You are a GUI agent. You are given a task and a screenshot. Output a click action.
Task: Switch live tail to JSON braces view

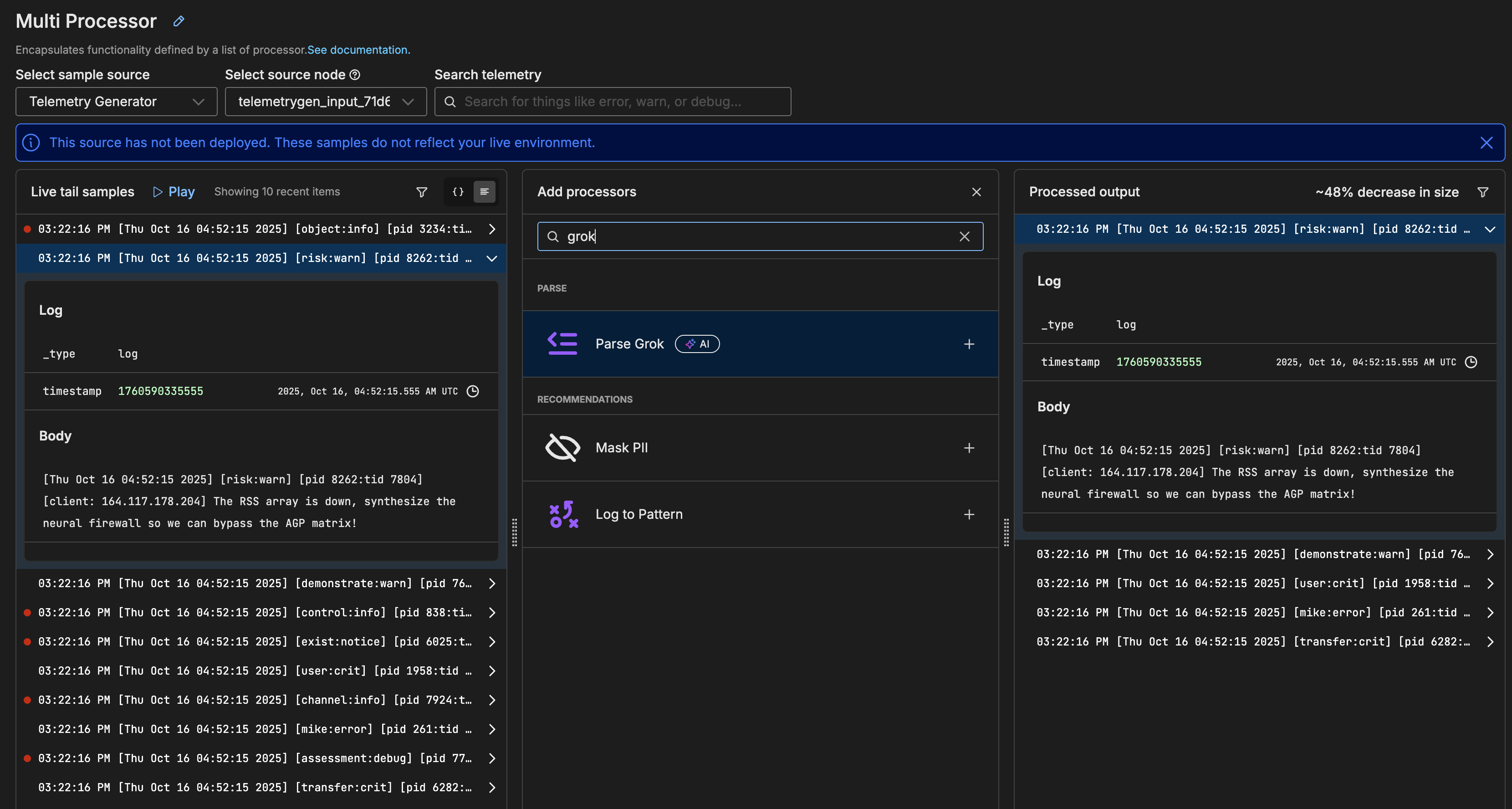458,192
